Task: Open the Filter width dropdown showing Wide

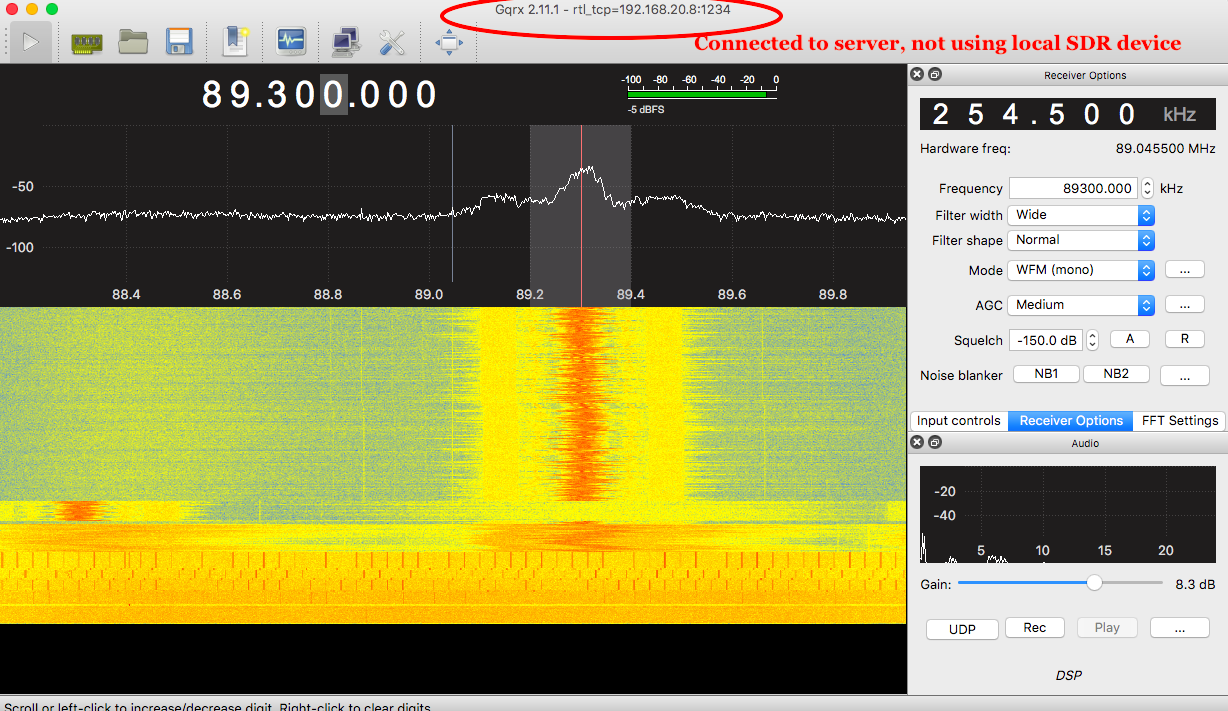Action: 1081,215
